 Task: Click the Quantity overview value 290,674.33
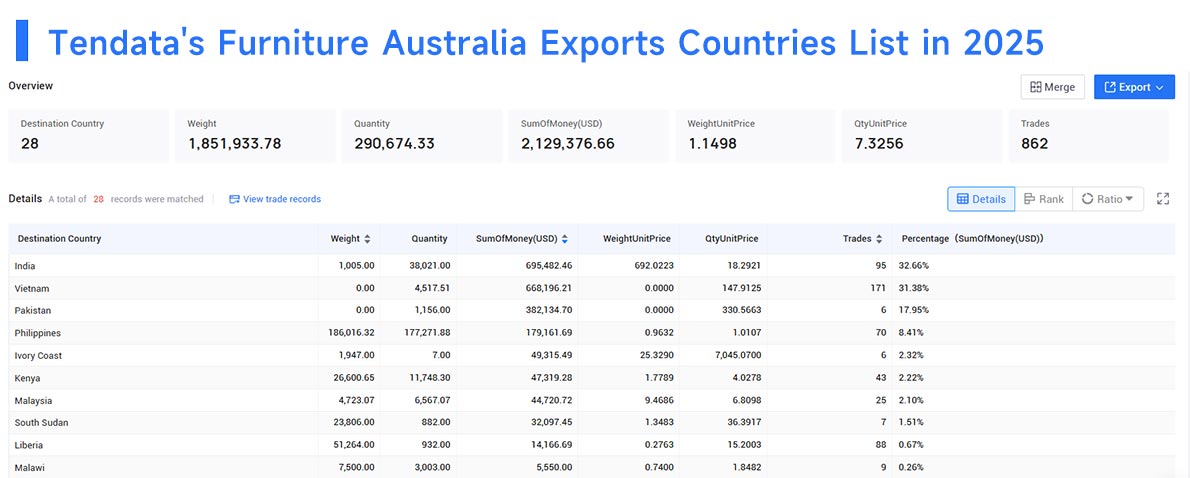pyautogui.click(x=395, y=143)
